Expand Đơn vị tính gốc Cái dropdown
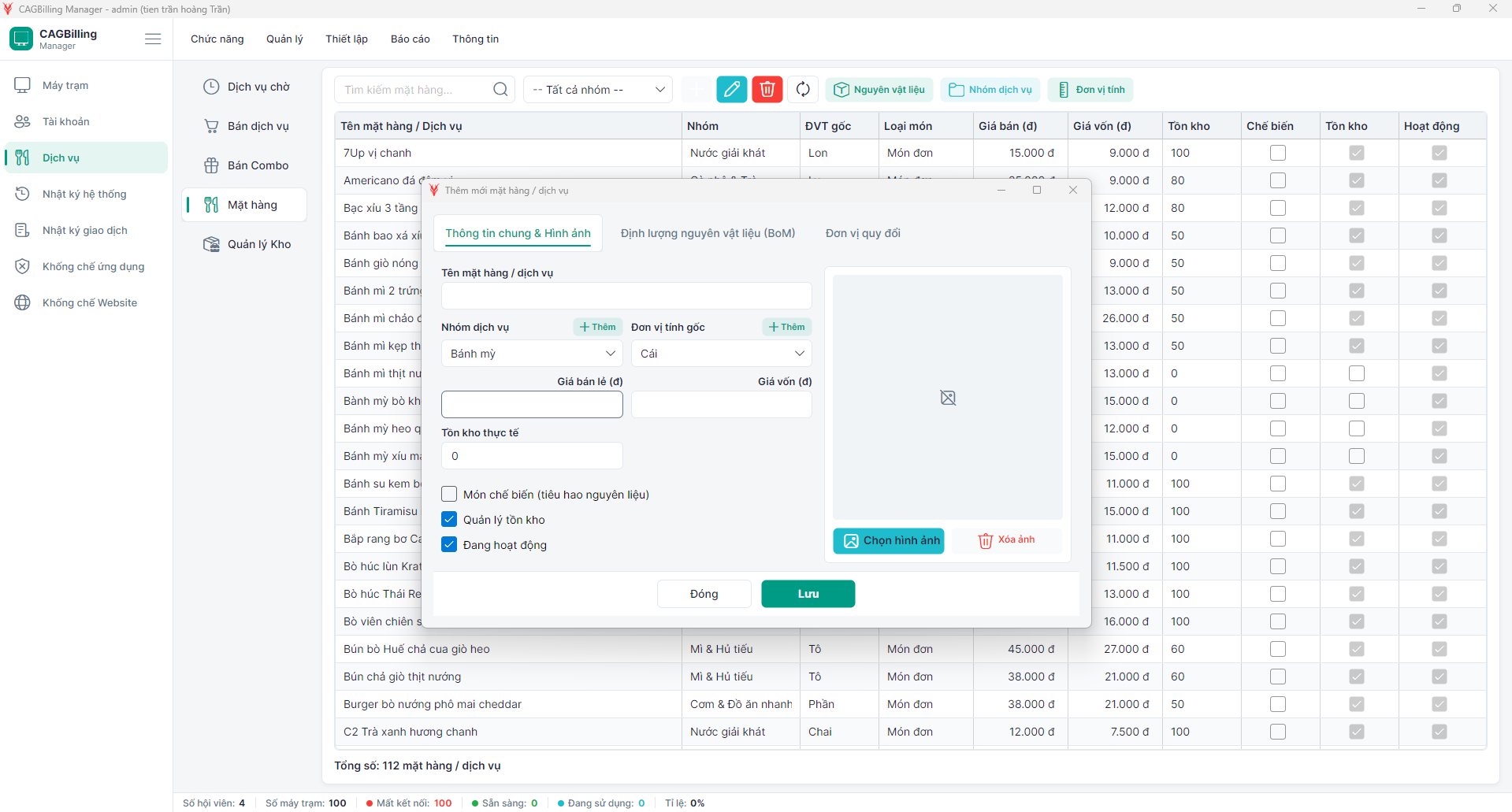Screen dimensions: 1512x812 [x=721, y=354]
